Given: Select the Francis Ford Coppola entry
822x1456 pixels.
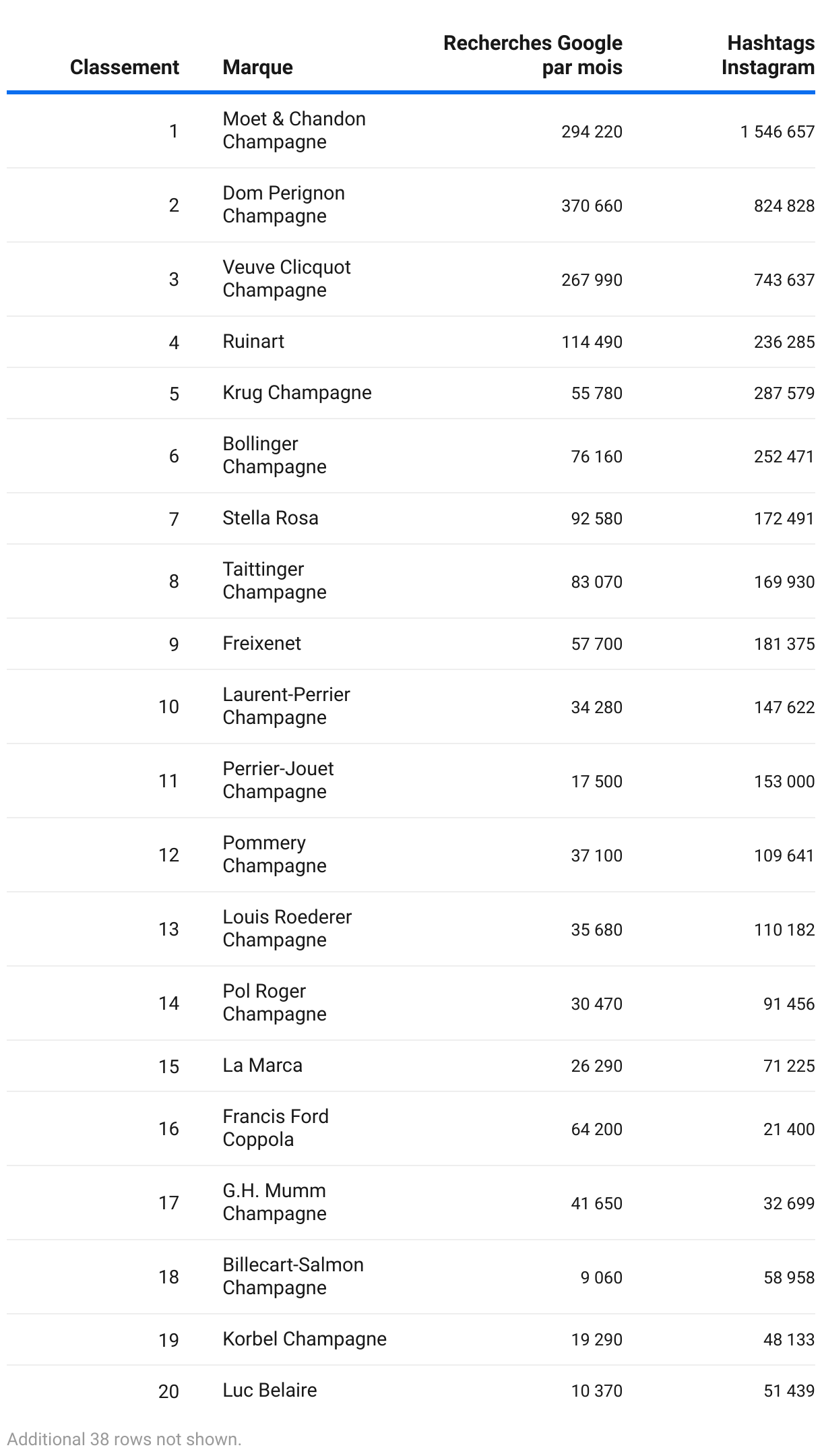Looking at the screenshot, I should (276, 1128).
